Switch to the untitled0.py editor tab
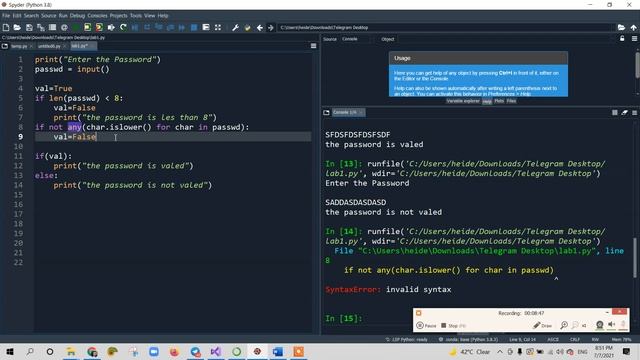640x360 pixels. coord(49,46)
